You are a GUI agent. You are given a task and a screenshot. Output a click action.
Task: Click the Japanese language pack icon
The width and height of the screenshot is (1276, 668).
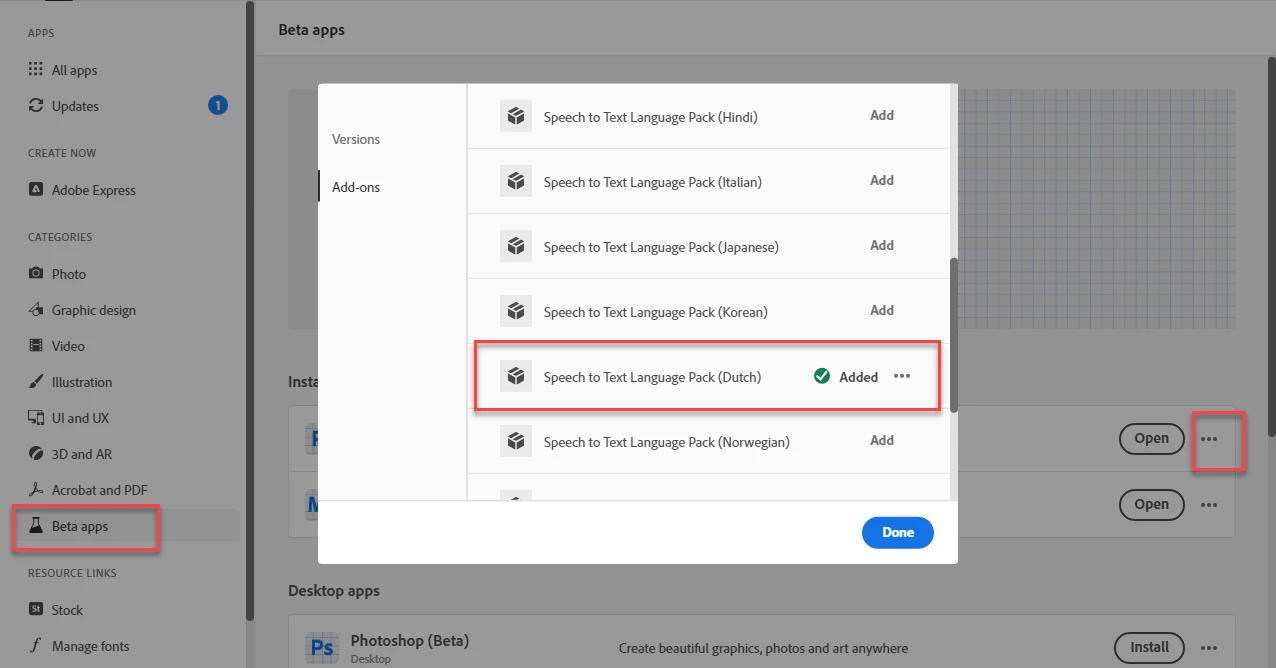pos(516,246)
